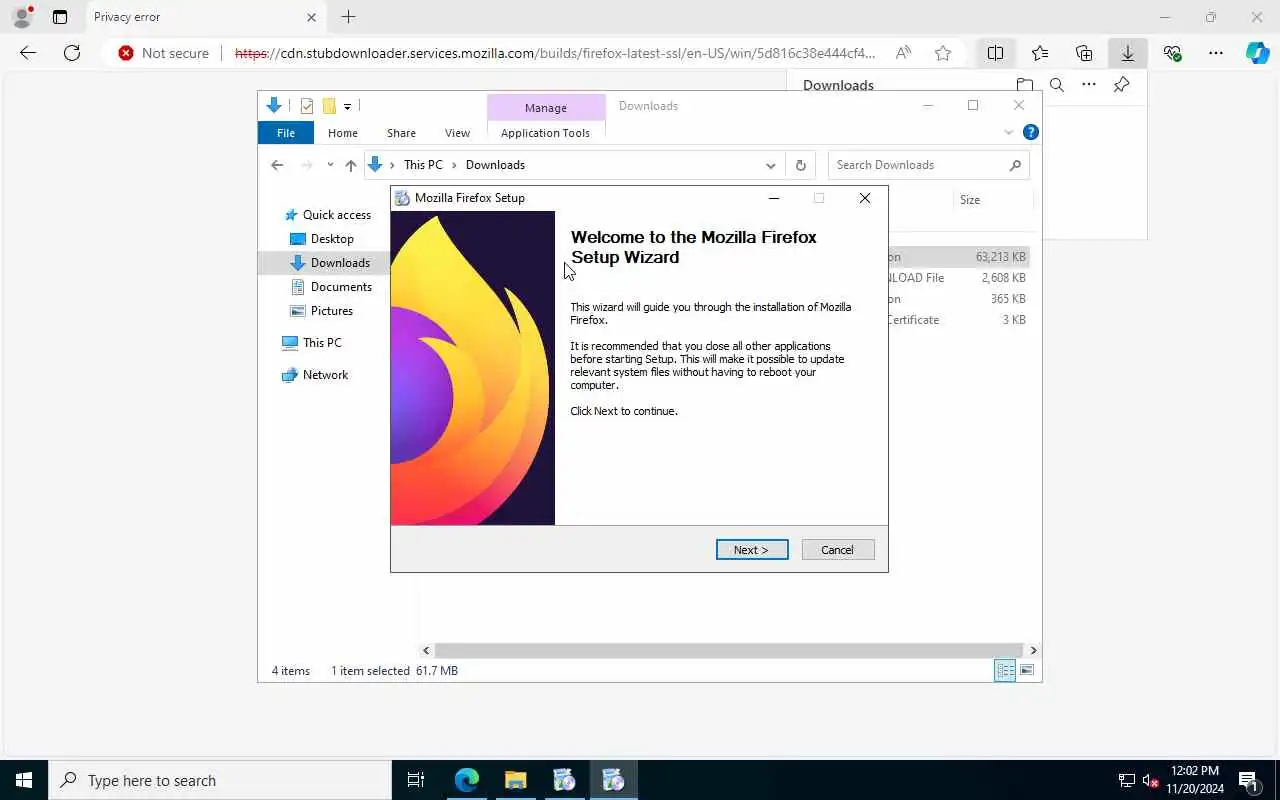Switch to Share ribbon tab
Image resolution: width=1280 pixels, height=800 pixels.
pyautogui.click(x=401, y=133)
